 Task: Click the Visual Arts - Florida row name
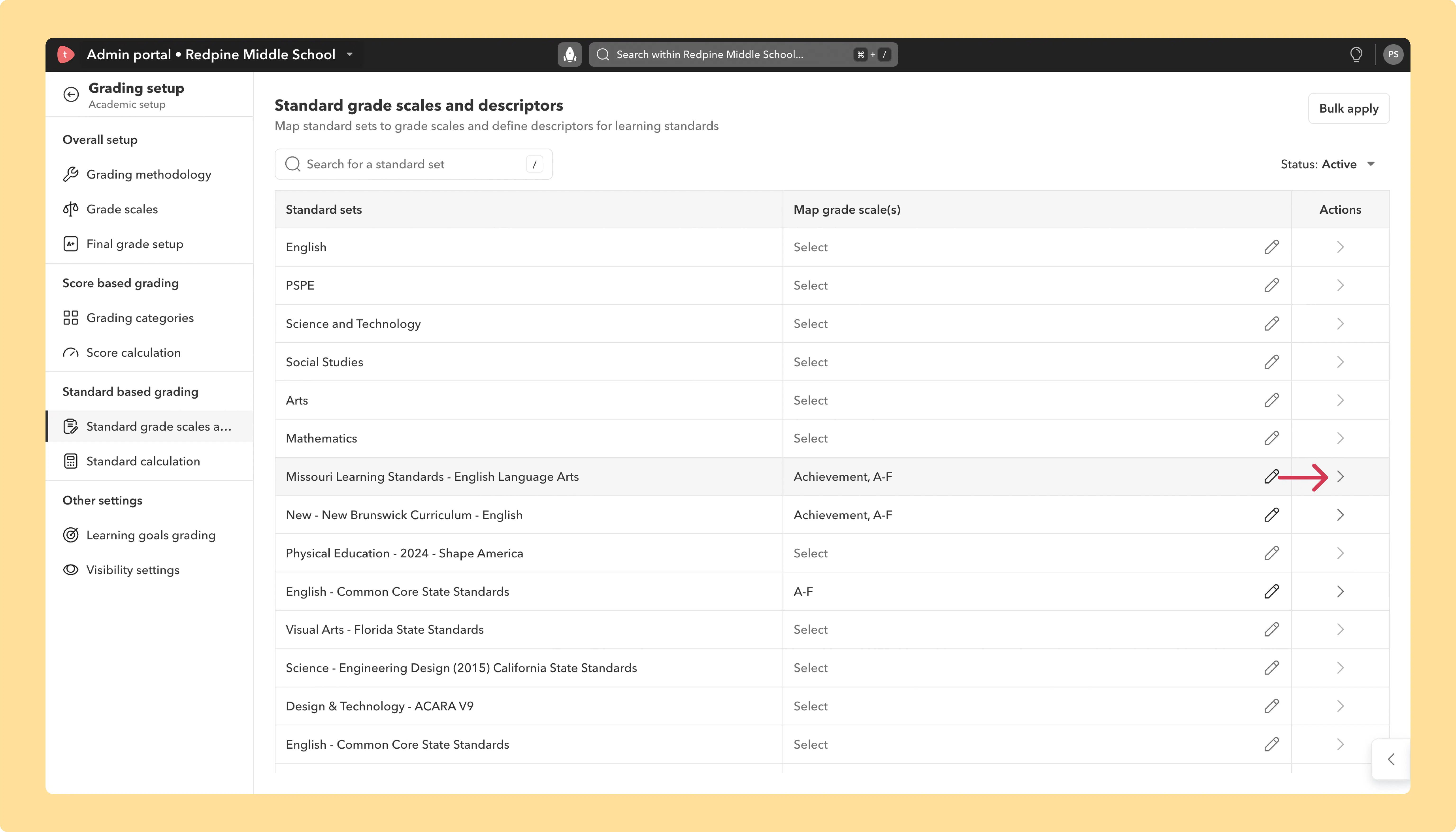coord(385,629)
